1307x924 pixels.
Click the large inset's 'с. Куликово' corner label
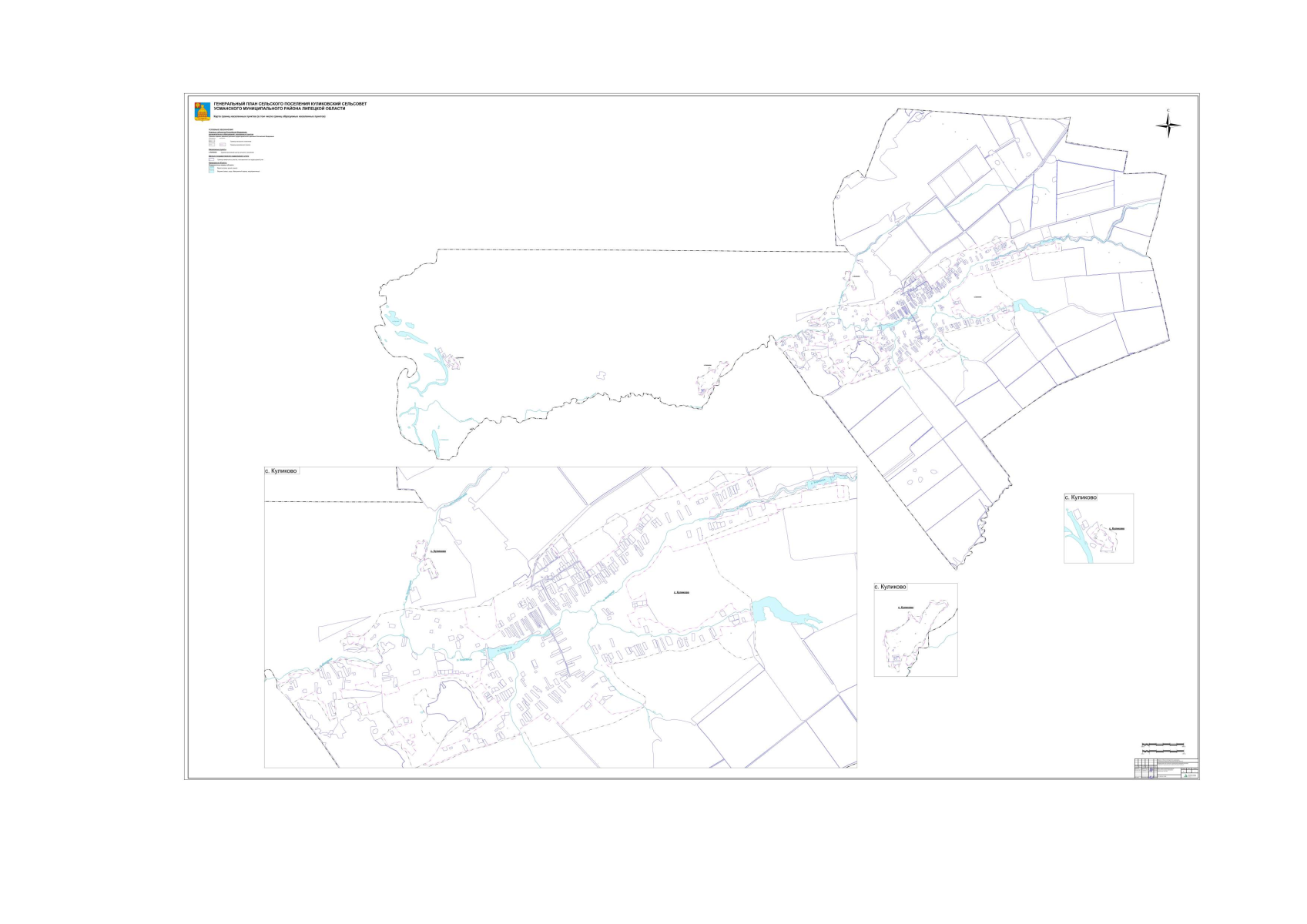[x=281, y=470]
